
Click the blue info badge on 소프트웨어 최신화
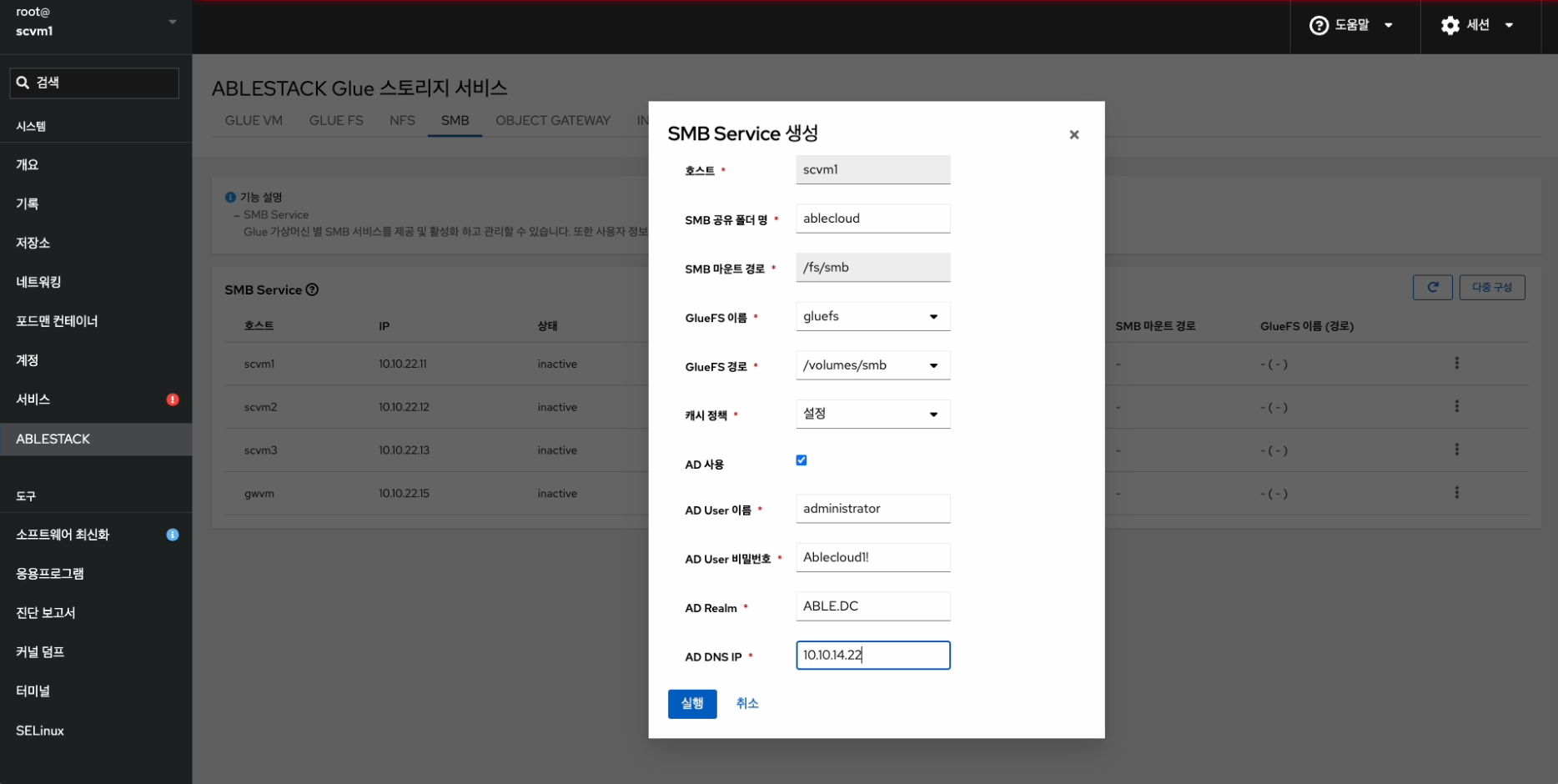click(x=173, y=535)
